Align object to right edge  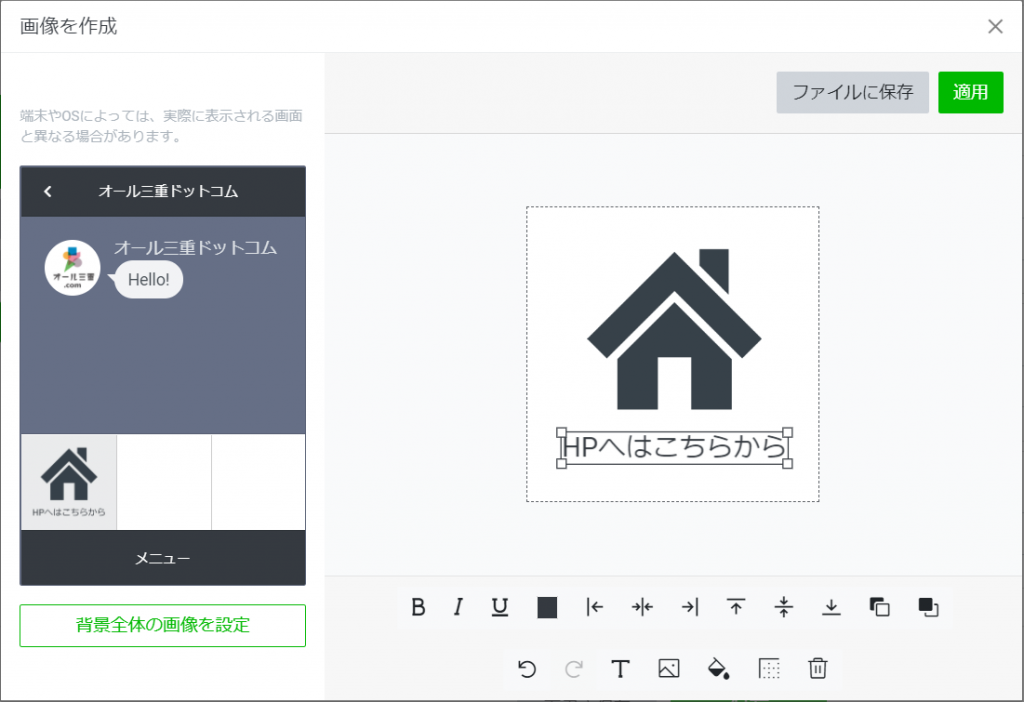coord(689,607)
